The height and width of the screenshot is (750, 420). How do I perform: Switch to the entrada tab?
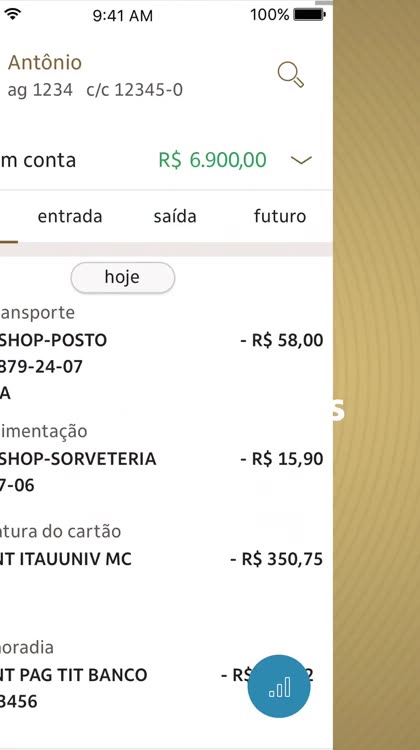tap(70, 216)
